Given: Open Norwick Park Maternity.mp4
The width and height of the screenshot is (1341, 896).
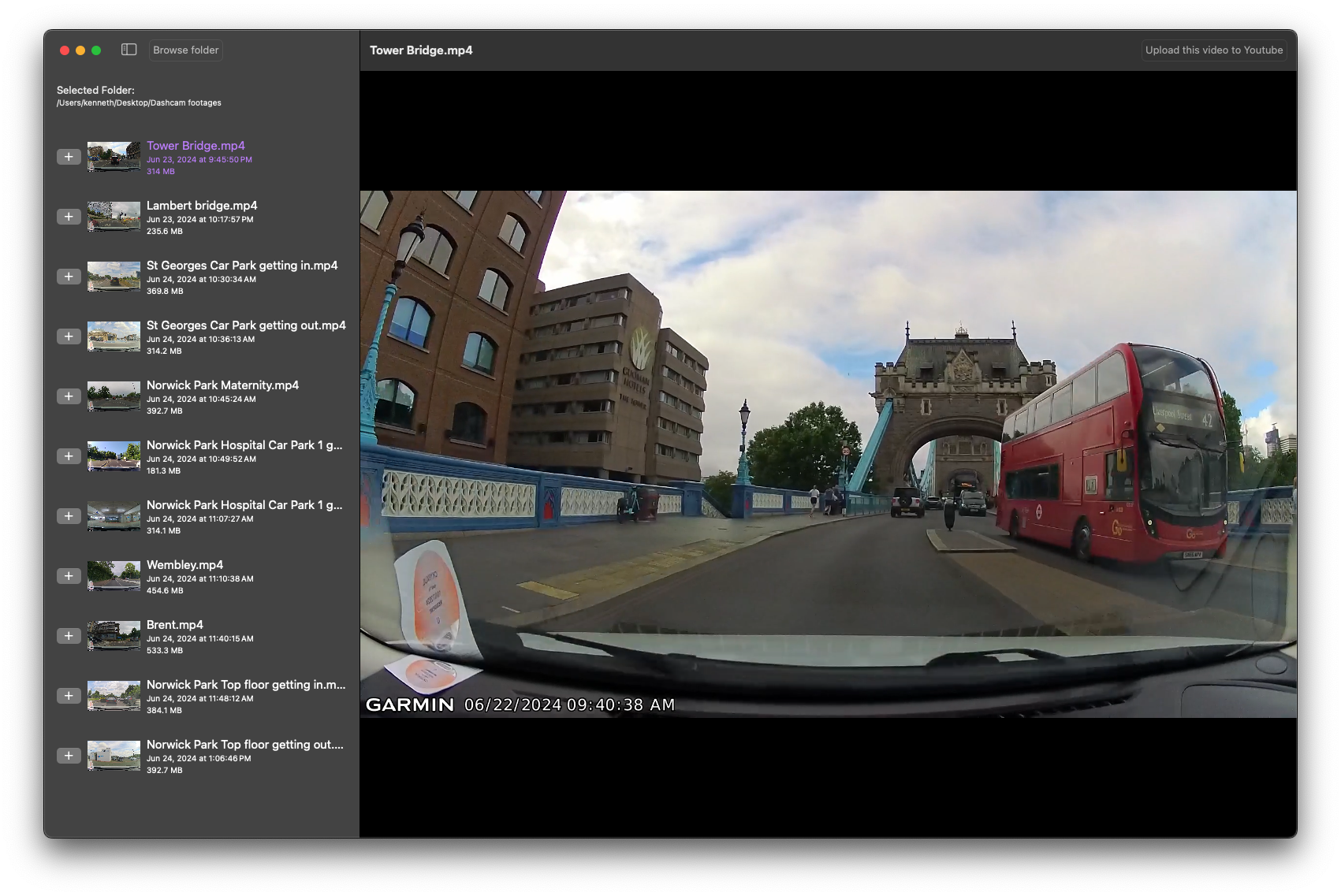Looking at the screenshot, I should (223, 385).
